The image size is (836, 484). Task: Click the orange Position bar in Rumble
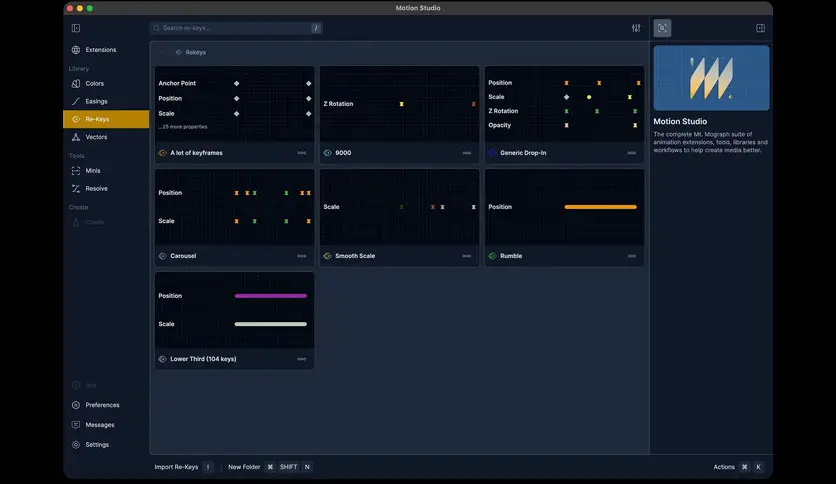tap(600, 207)
